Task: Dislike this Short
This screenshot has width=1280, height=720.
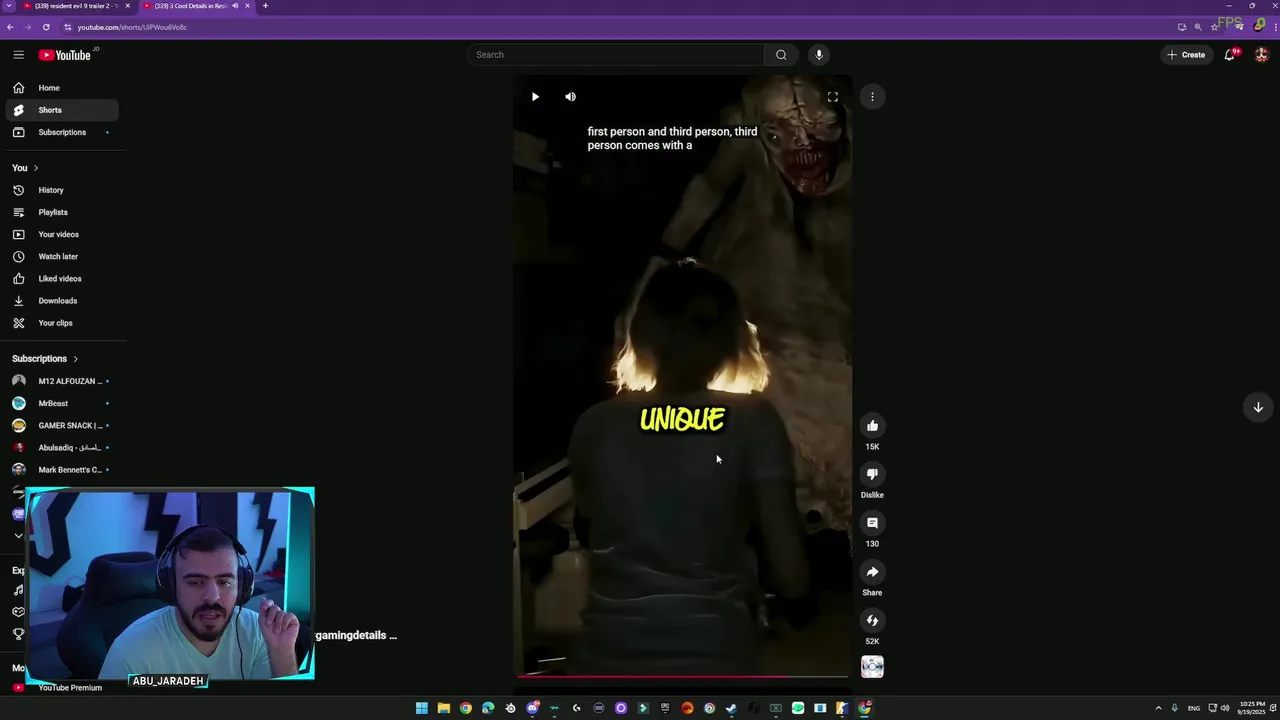Action: (x=872, y=474)
